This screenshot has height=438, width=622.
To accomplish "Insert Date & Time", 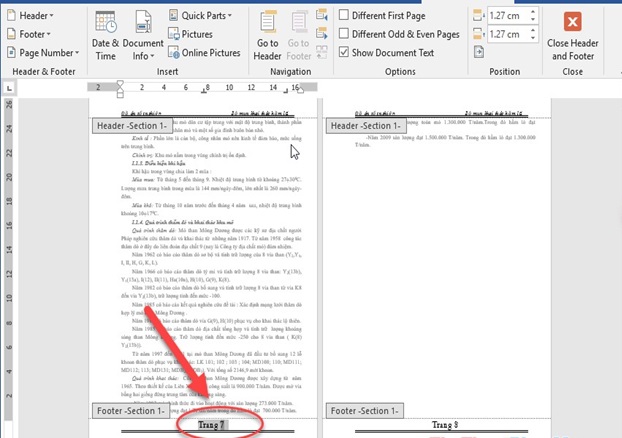I will tap(106, 36).
